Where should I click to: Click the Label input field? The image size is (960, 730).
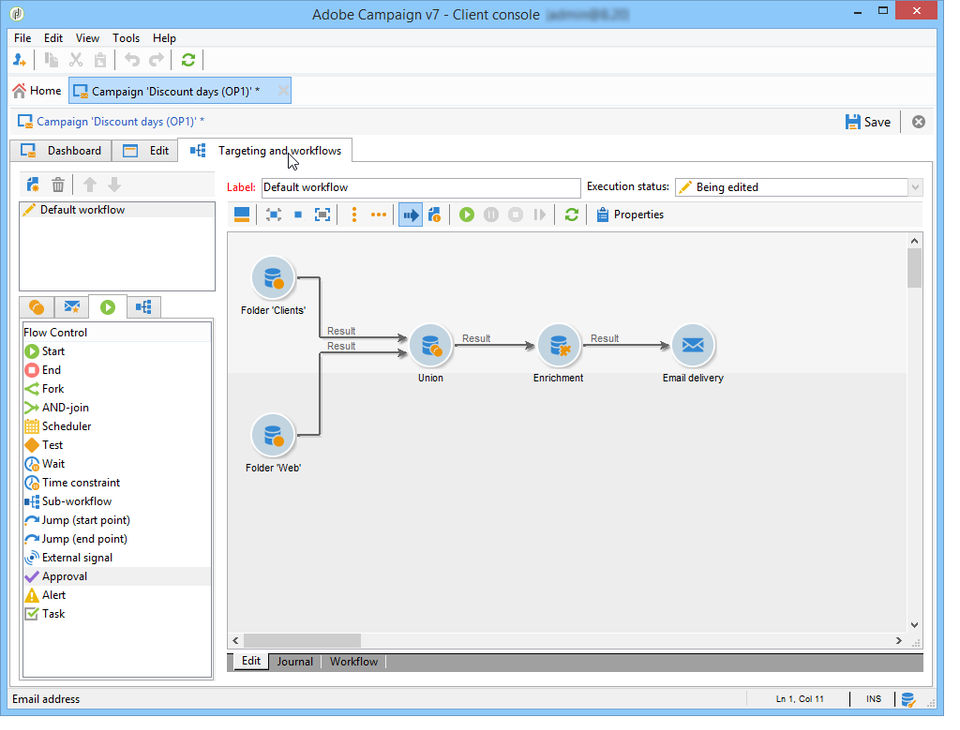click(x=421, y=187)
